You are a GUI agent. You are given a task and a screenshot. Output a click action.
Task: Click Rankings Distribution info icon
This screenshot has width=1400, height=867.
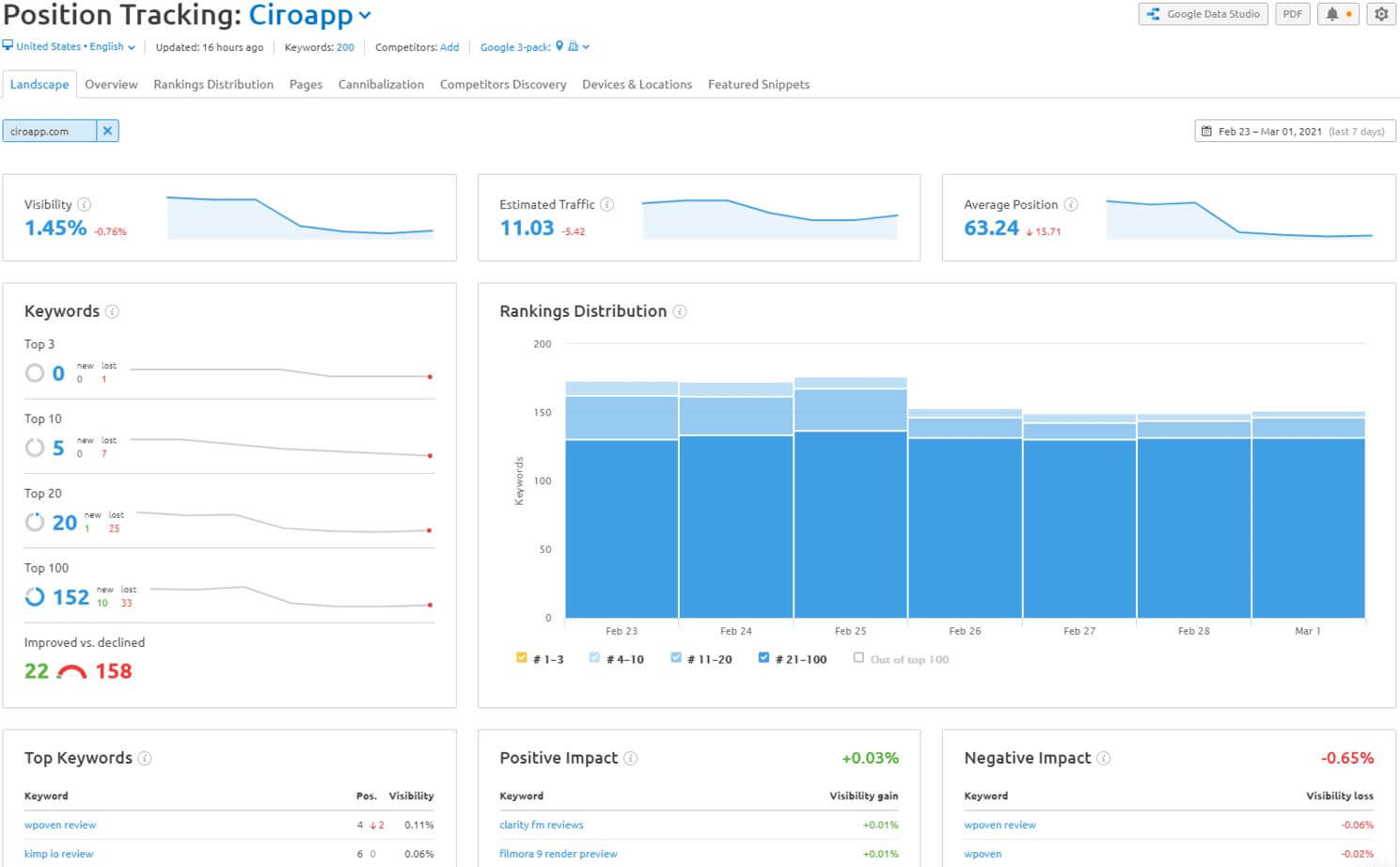[x=680, y=311]
